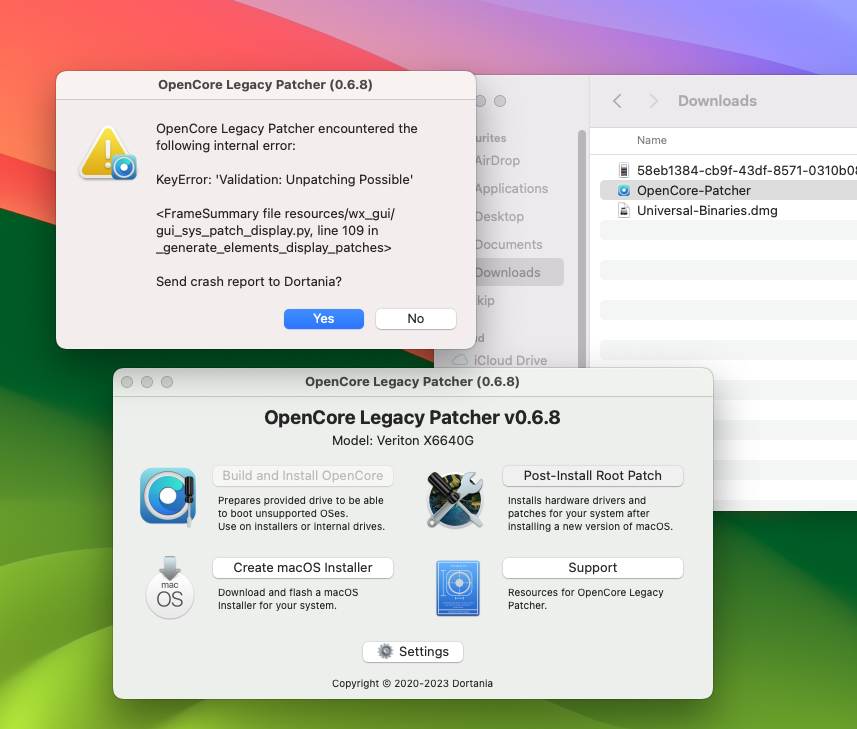
Task: Click the warning icon in error dialog
Action: [107, 153]
